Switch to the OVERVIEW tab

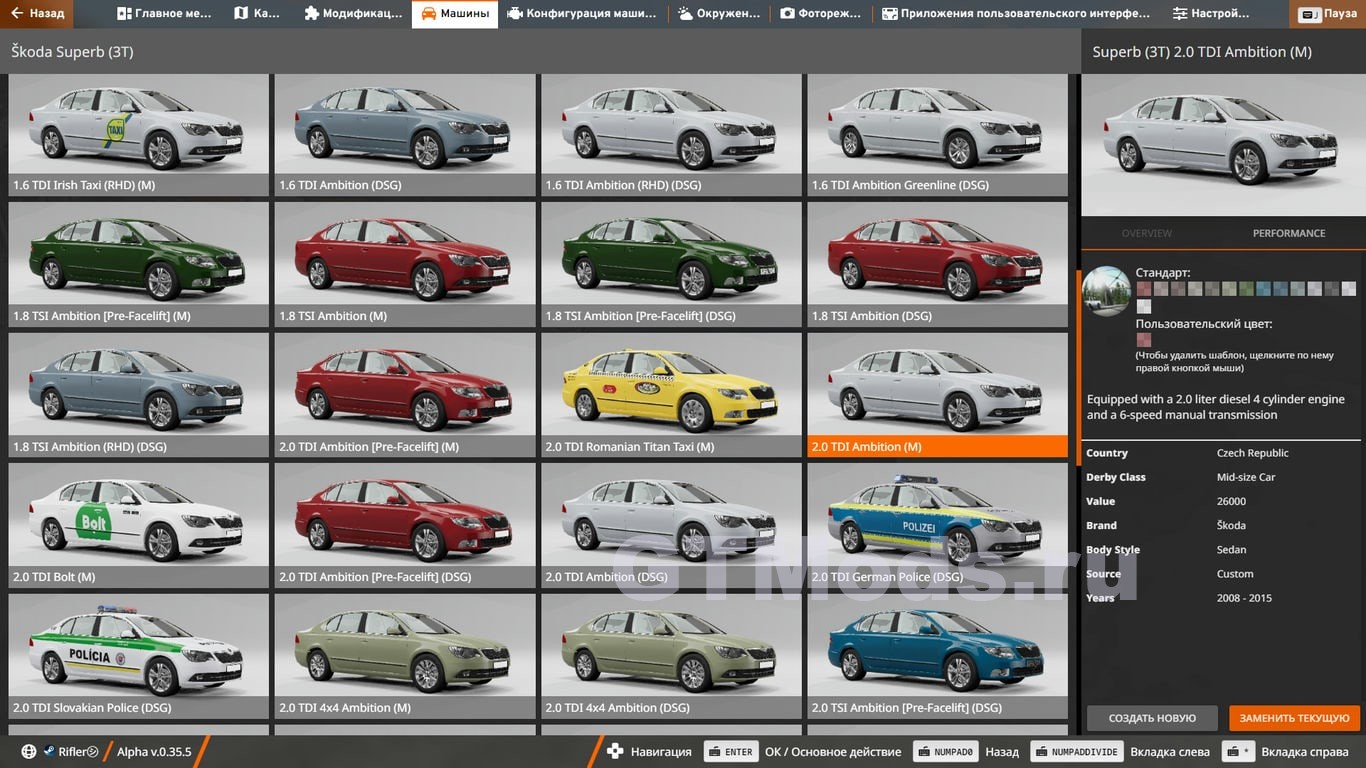click(x=1146, y=233)
